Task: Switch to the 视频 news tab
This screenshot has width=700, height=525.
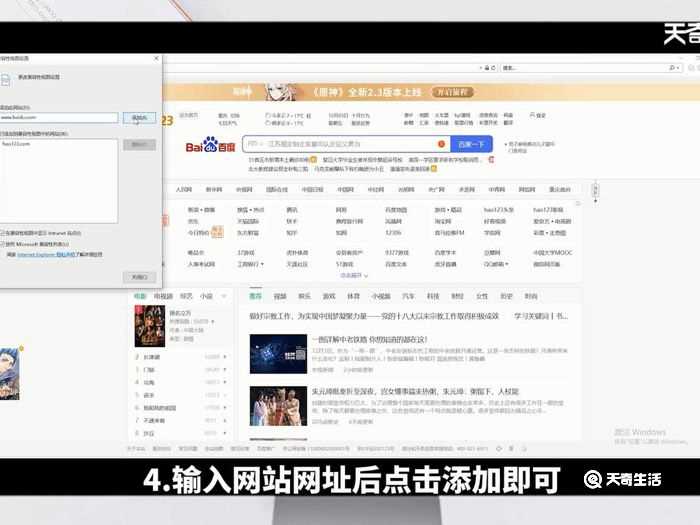Action: pyautogui.click(x=280, y=296)
